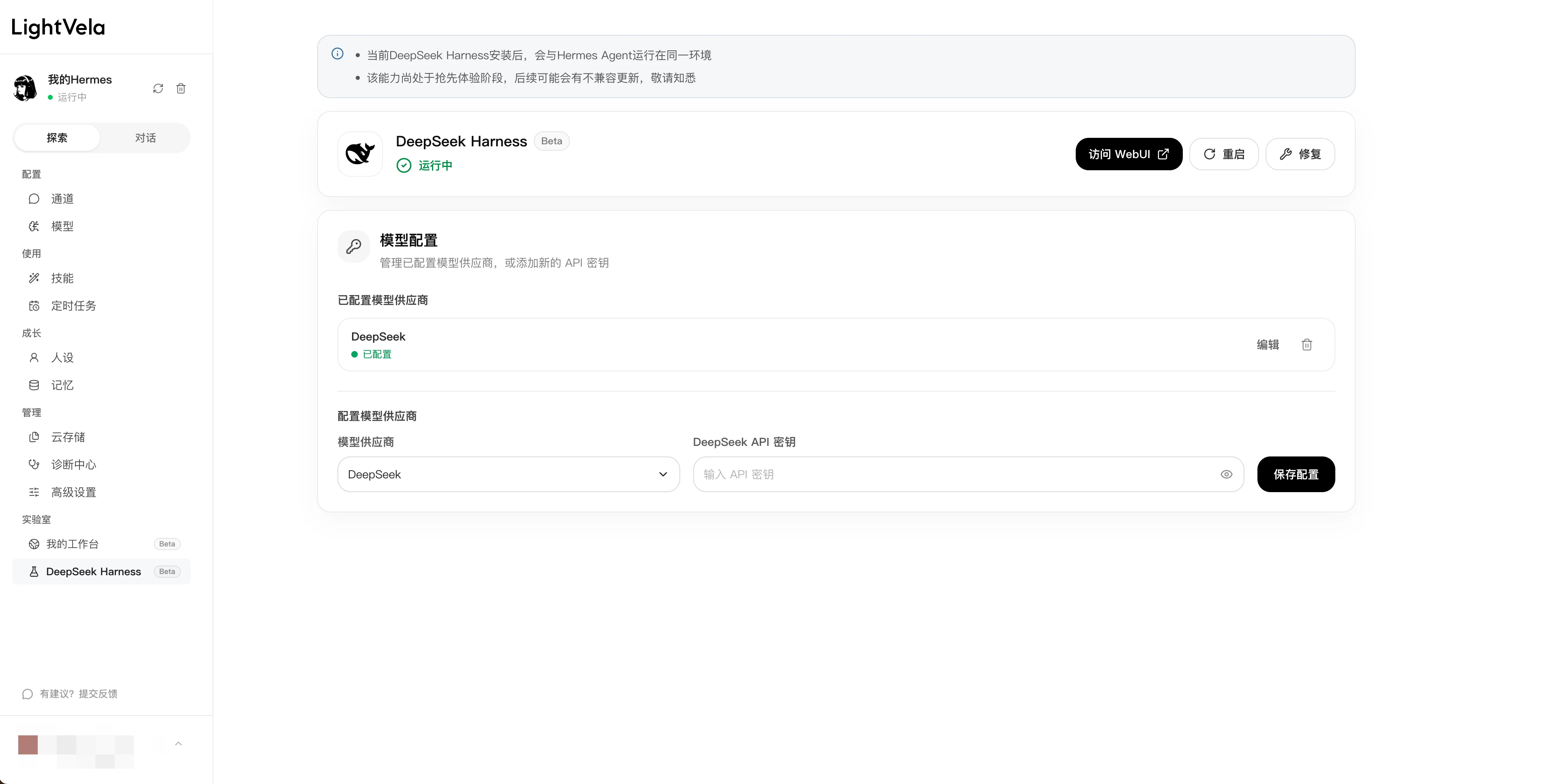Click the 定时任务 calendar clock icon
This screenshot has width=1543, height=784.
tap(34, 306)
